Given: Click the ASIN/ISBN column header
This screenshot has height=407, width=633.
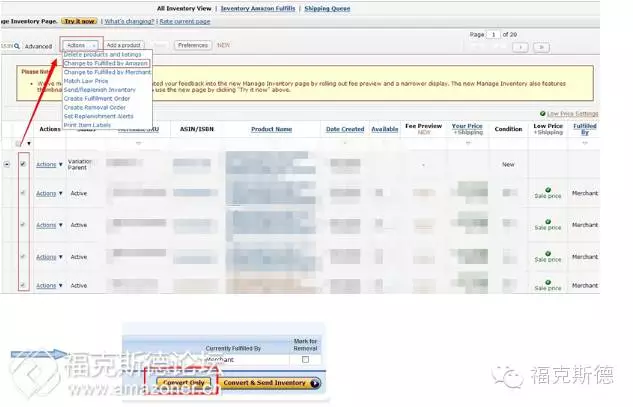Looking at the screenshot, I should [197, 129].
